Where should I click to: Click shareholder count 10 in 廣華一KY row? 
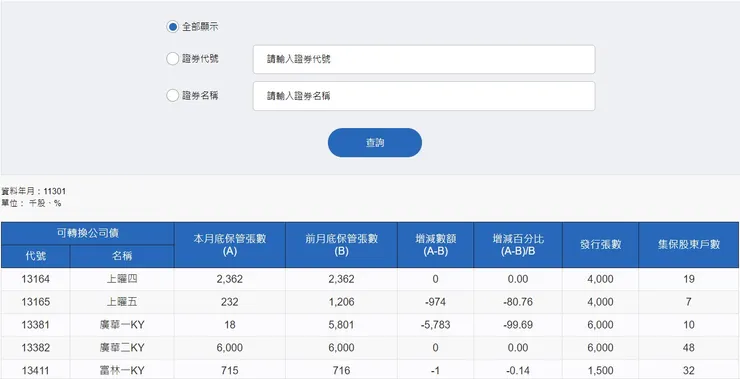click(689, 325)
